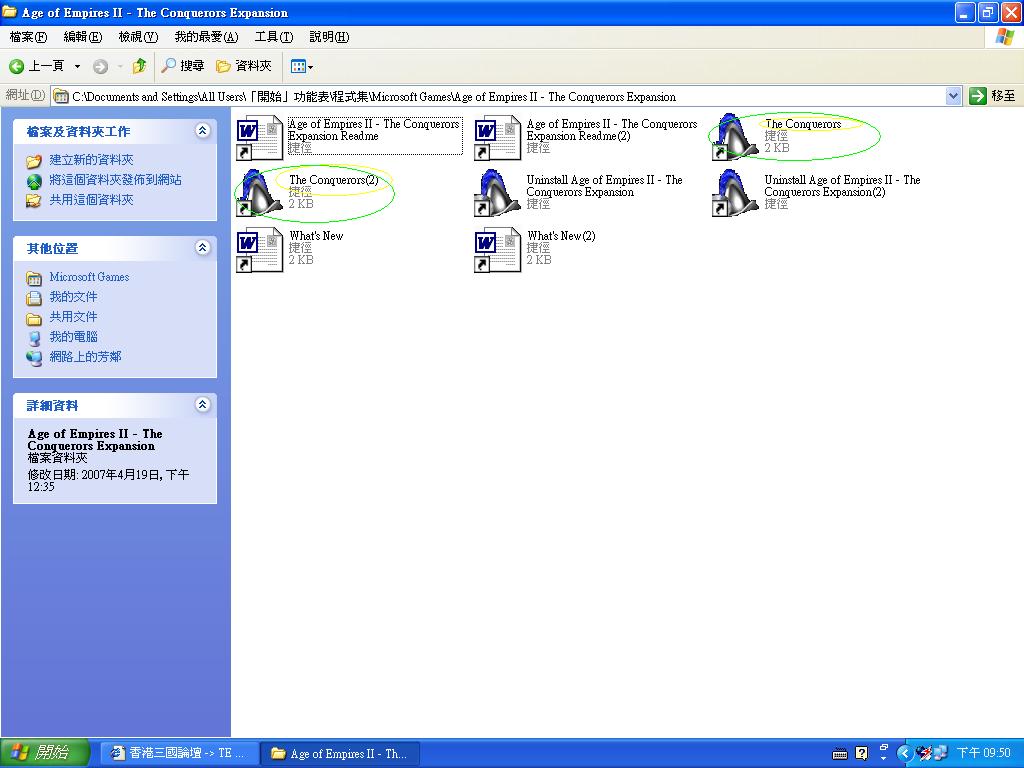Open the 編輯(E) menu
The height and width of the screenshot is (768, 1024).
click(x=83, y=37)
